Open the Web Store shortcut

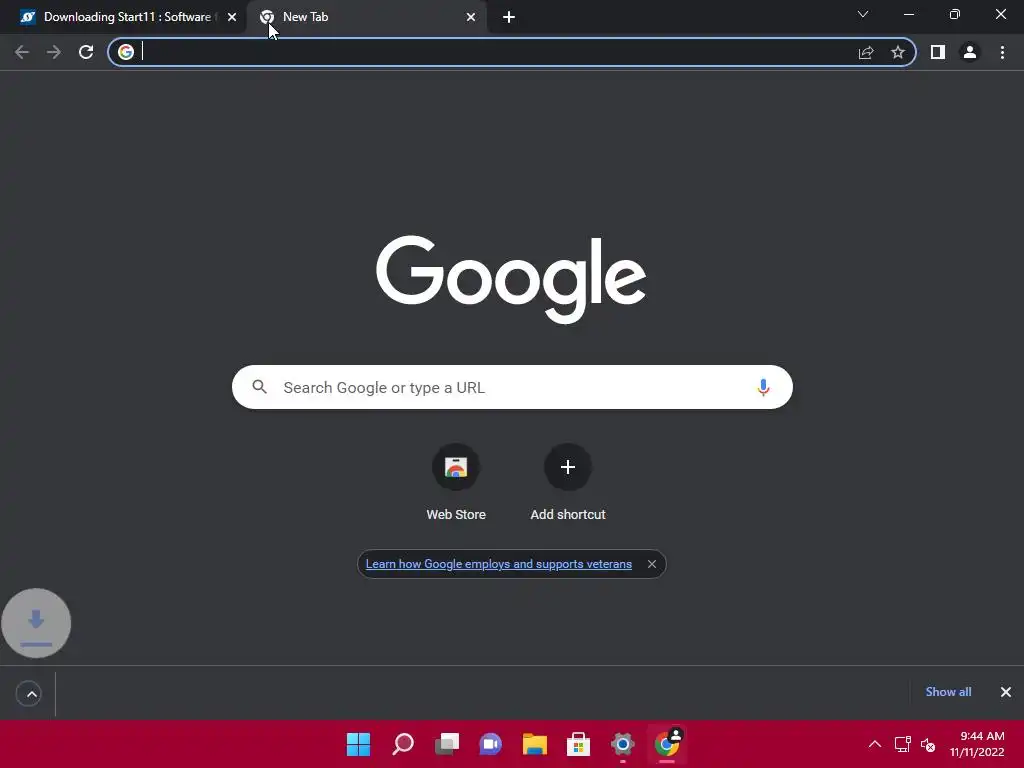456,483
